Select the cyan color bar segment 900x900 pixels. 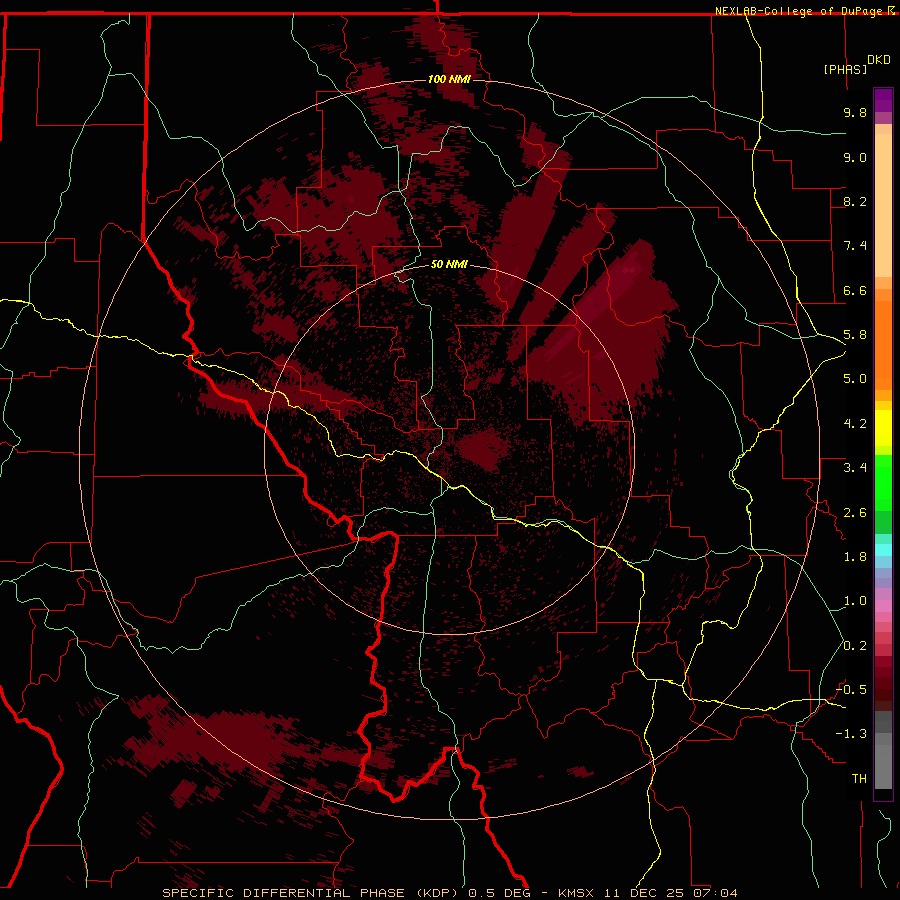coord(883,550)
